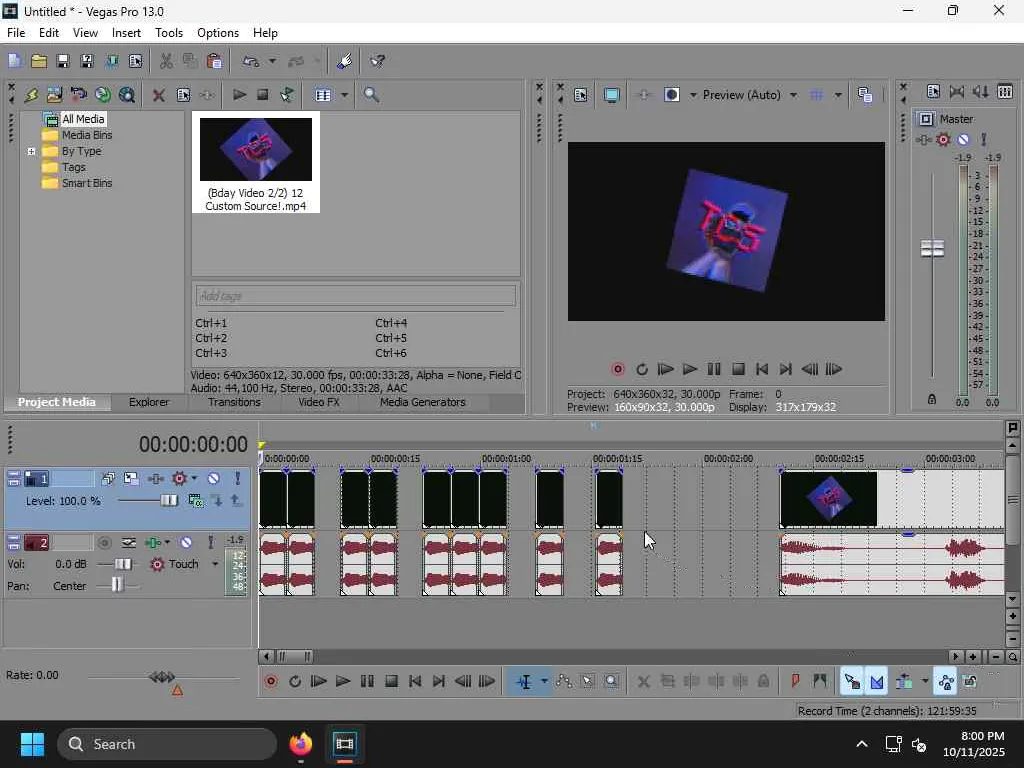This screenshot has width=1024, height=768.
Task: Switch to the Video FX tab
Action: (x=319, y=402)
